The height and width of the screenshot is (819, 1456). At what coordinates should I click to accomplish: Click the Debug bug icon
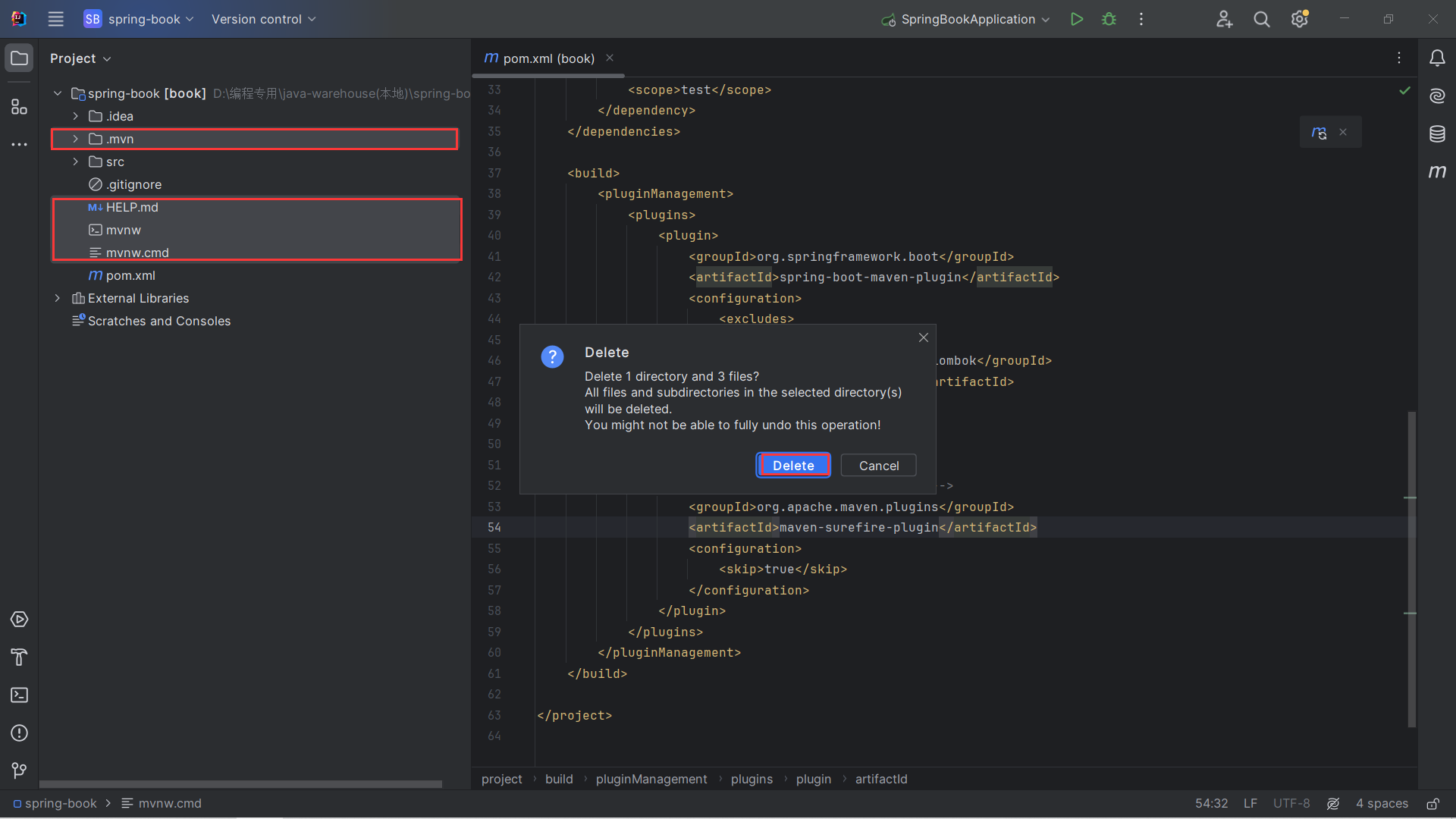pyautogui.click(x=1109, y=19)
